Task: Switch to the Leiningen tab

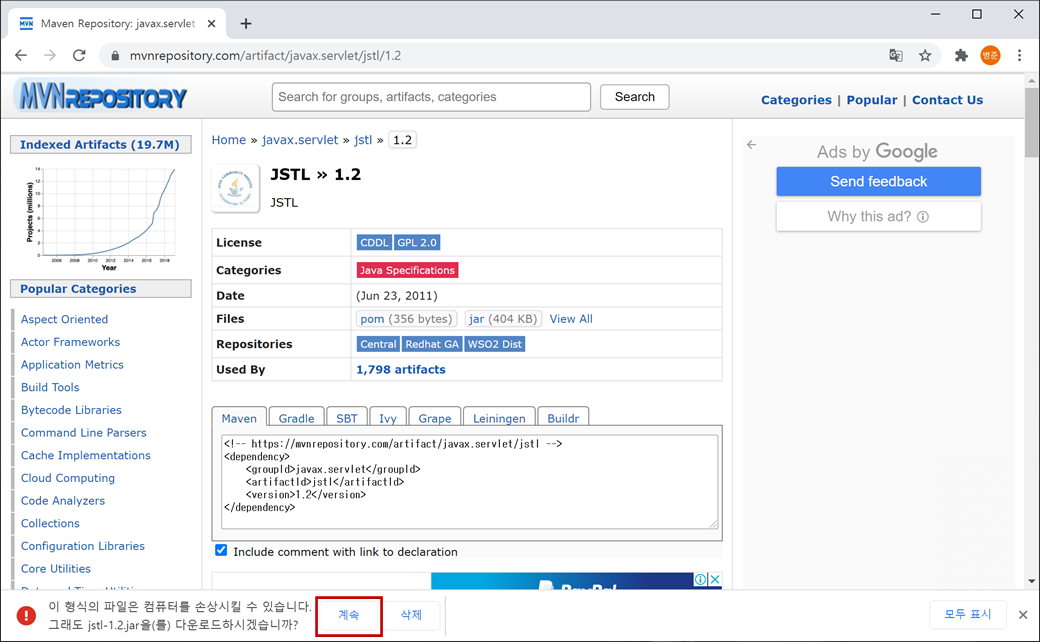Action: click(499, 418)
